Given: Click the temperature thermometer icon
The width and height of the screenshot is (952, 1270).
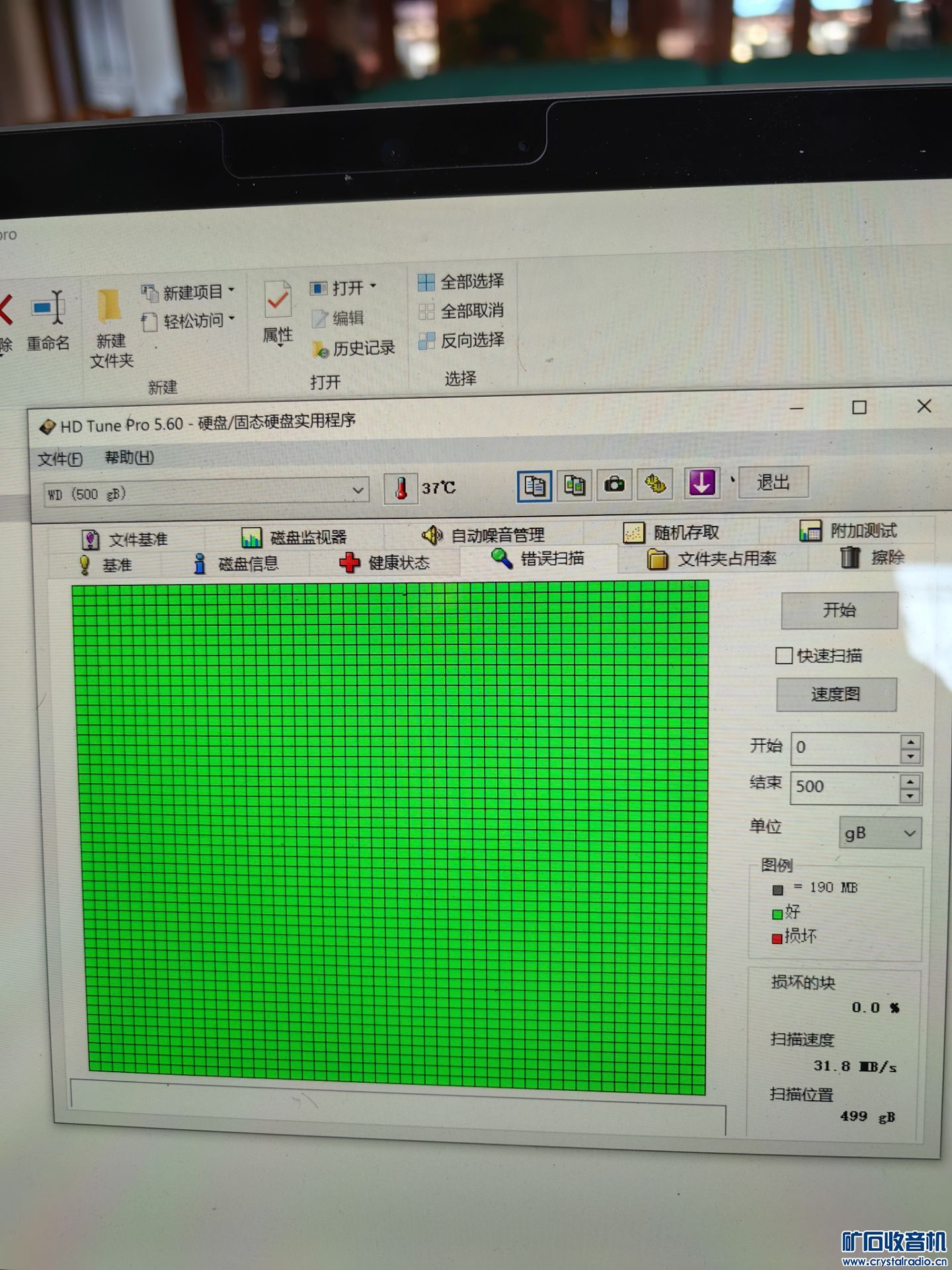Looking at the screenshot, I should click(401, 489).
